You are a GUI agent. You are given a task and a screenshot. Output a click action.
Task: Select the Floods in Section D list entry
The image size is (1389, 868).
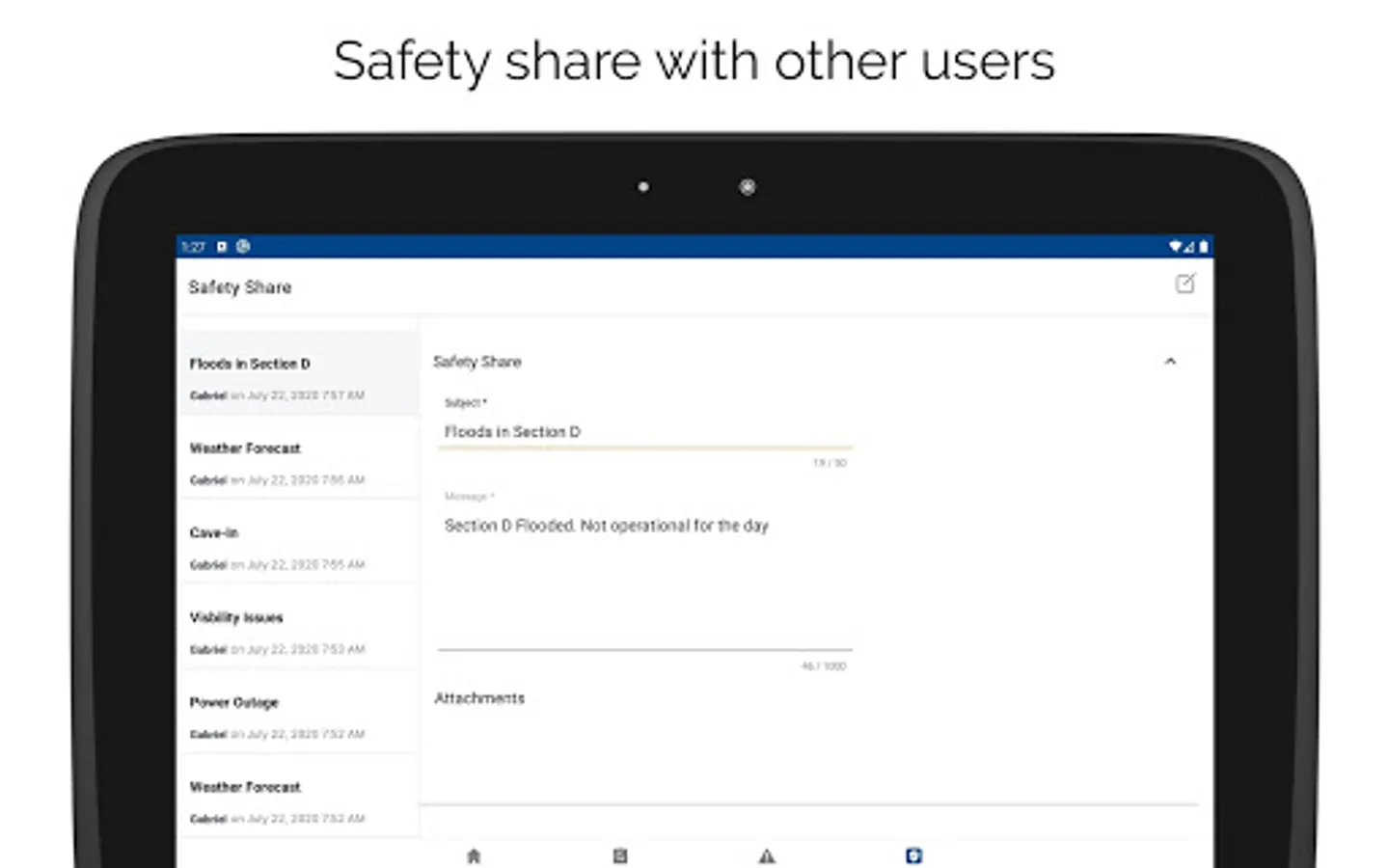tap(299, 374)
